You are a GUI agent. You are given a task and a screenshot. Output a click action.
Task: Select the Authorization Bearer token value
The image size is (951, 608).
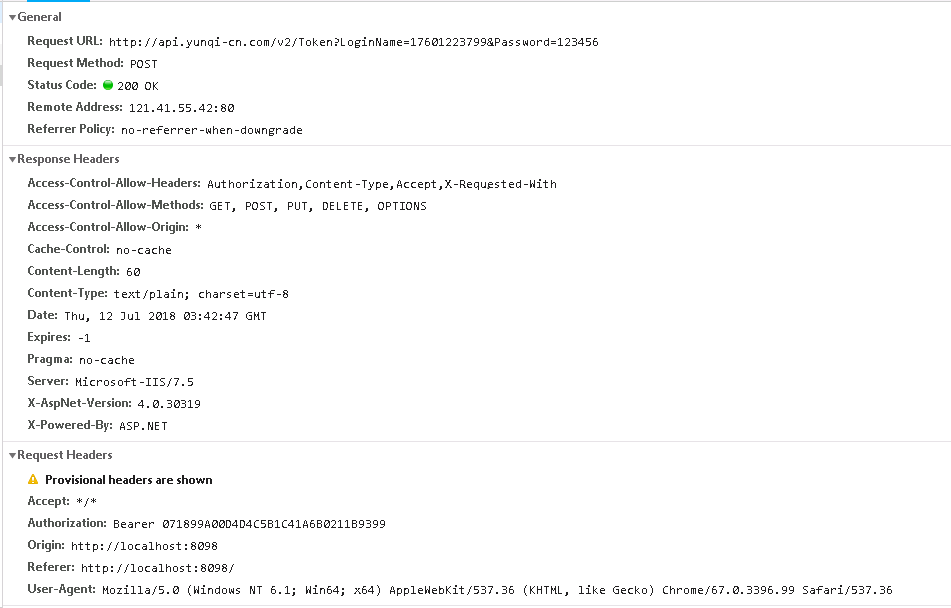[x=249, y=524]
